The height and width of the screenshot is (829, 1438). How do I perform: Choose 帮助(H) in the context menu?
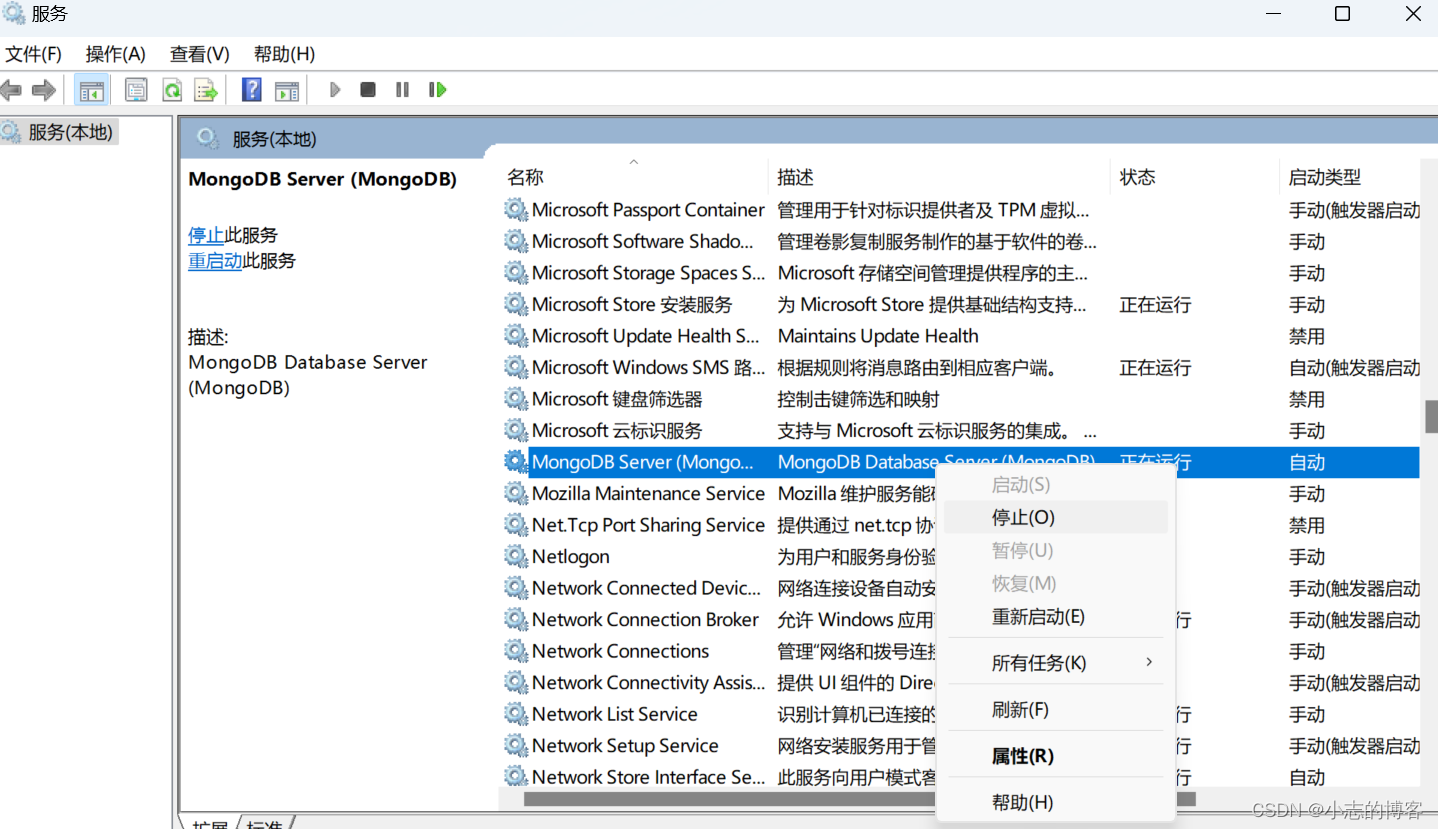(1056, 802)
